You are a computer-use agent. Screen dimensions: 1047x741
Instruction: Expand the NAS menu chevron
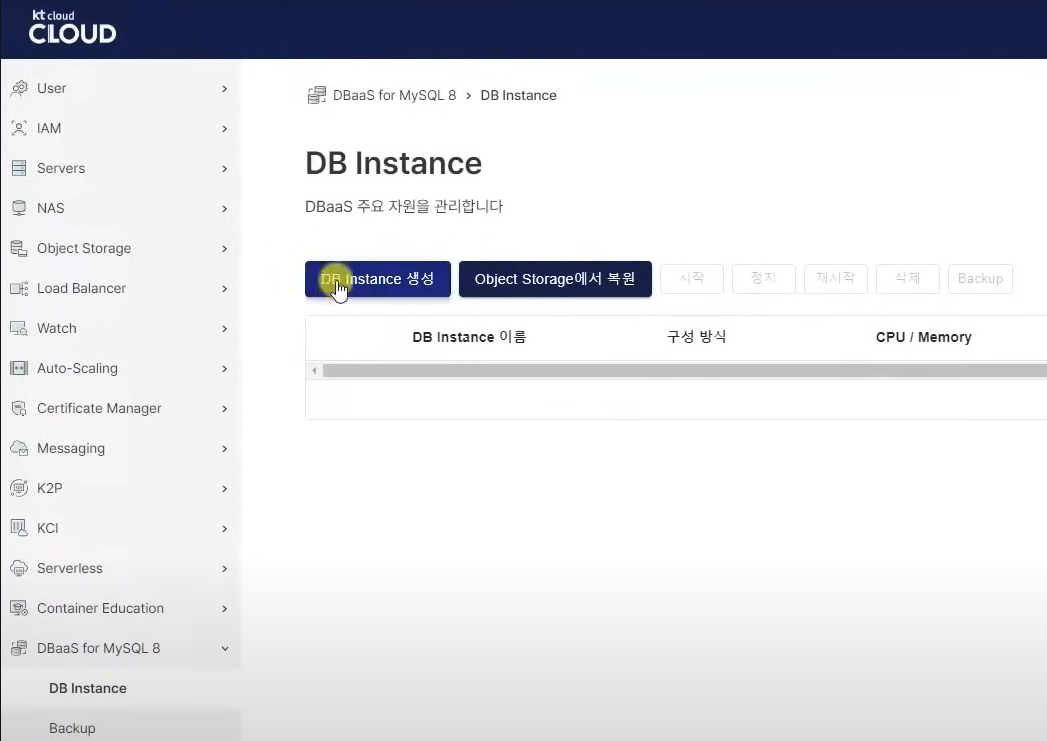pyautogui.click(x=224, y=209)
